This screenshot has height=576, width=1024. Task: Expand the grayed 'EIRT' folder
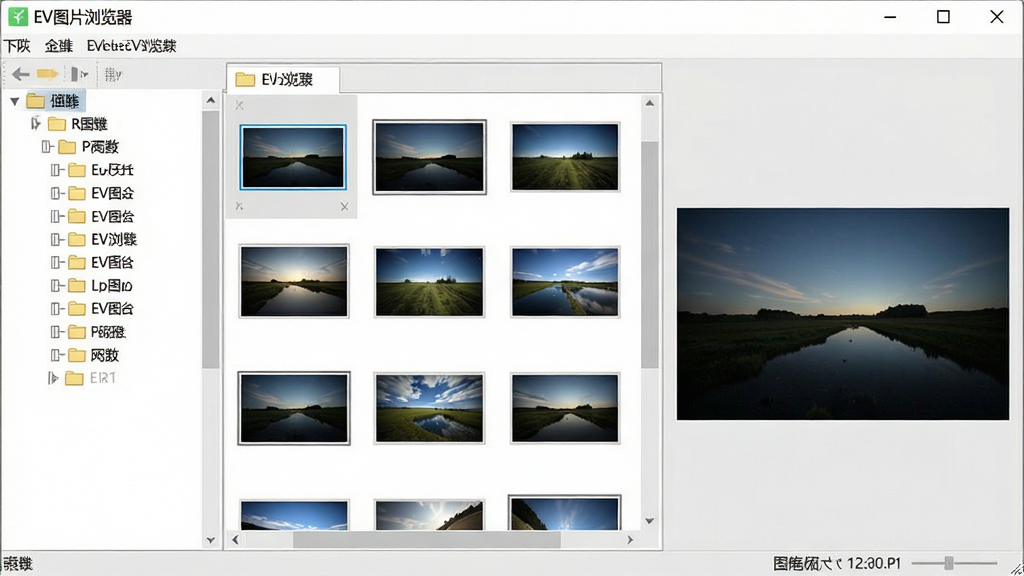[x=53, y=378]
